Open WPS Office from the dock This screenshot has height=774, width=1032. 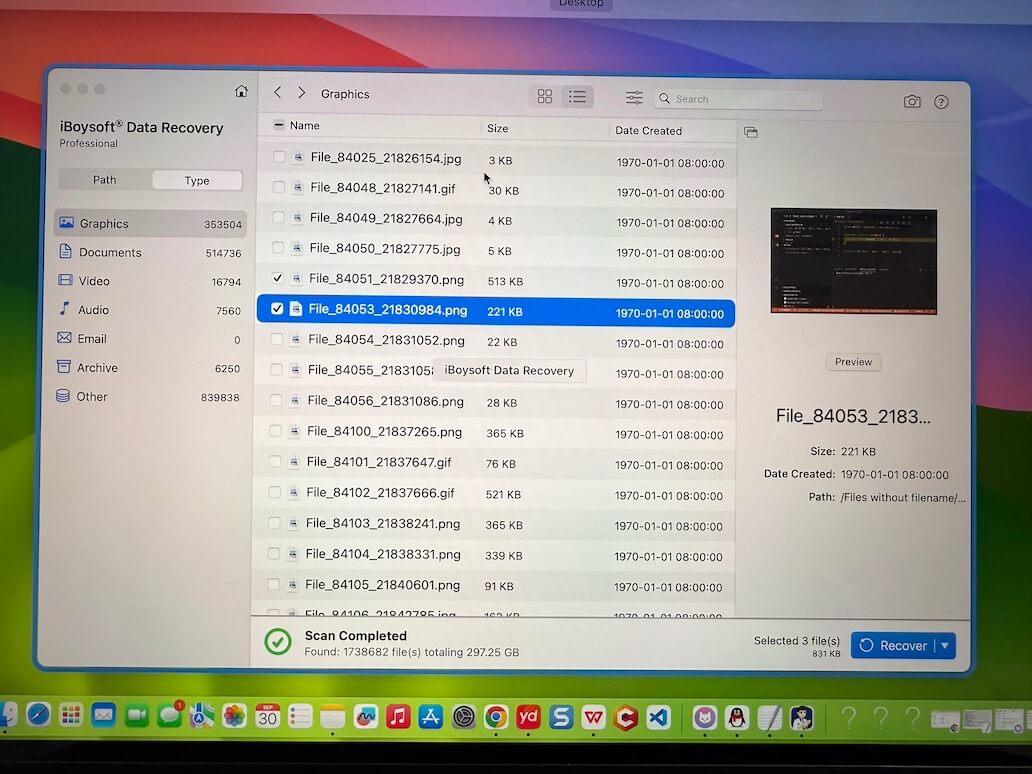(x=594, y=717)
